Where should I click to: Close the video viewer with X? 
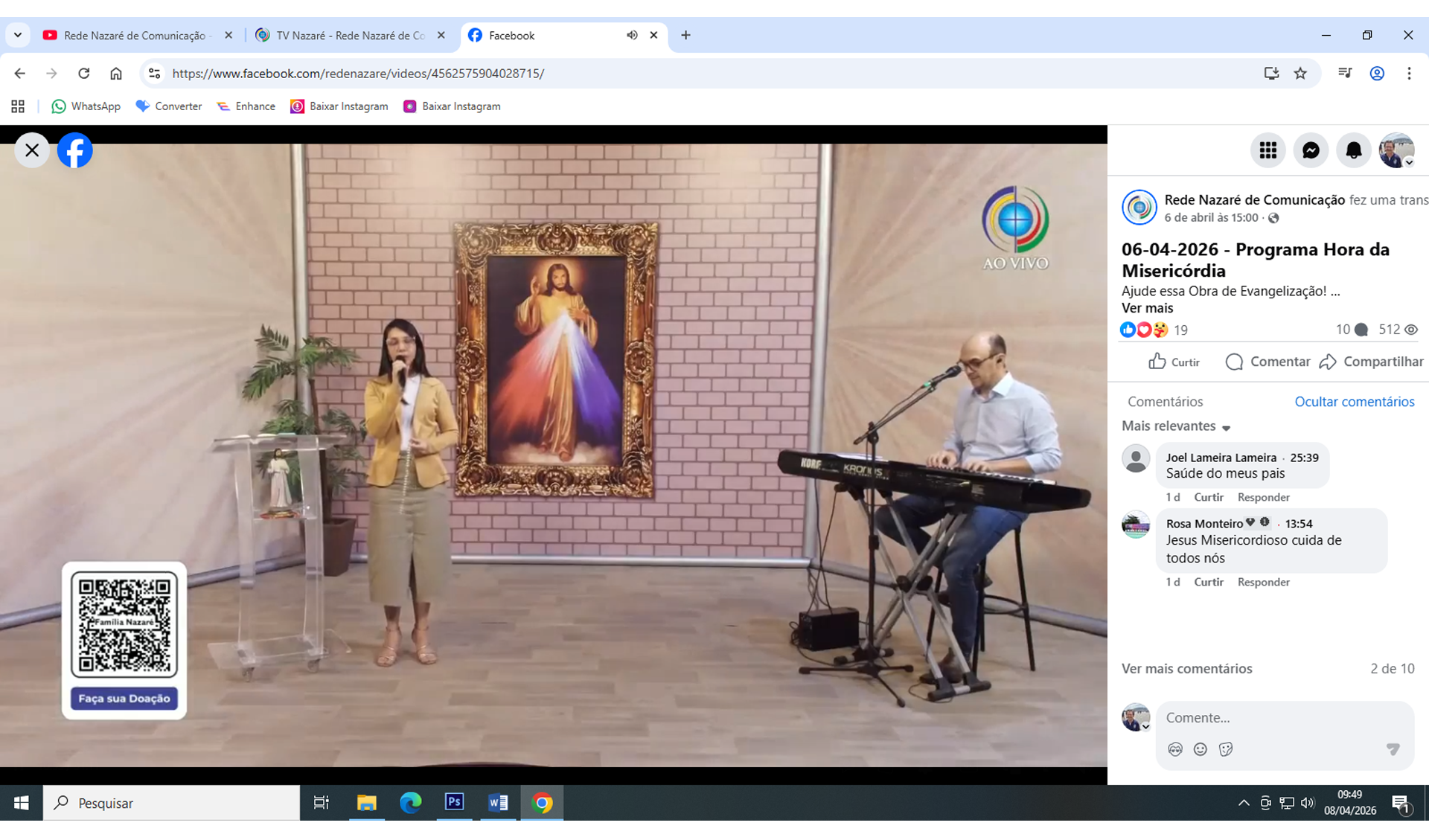32,150
